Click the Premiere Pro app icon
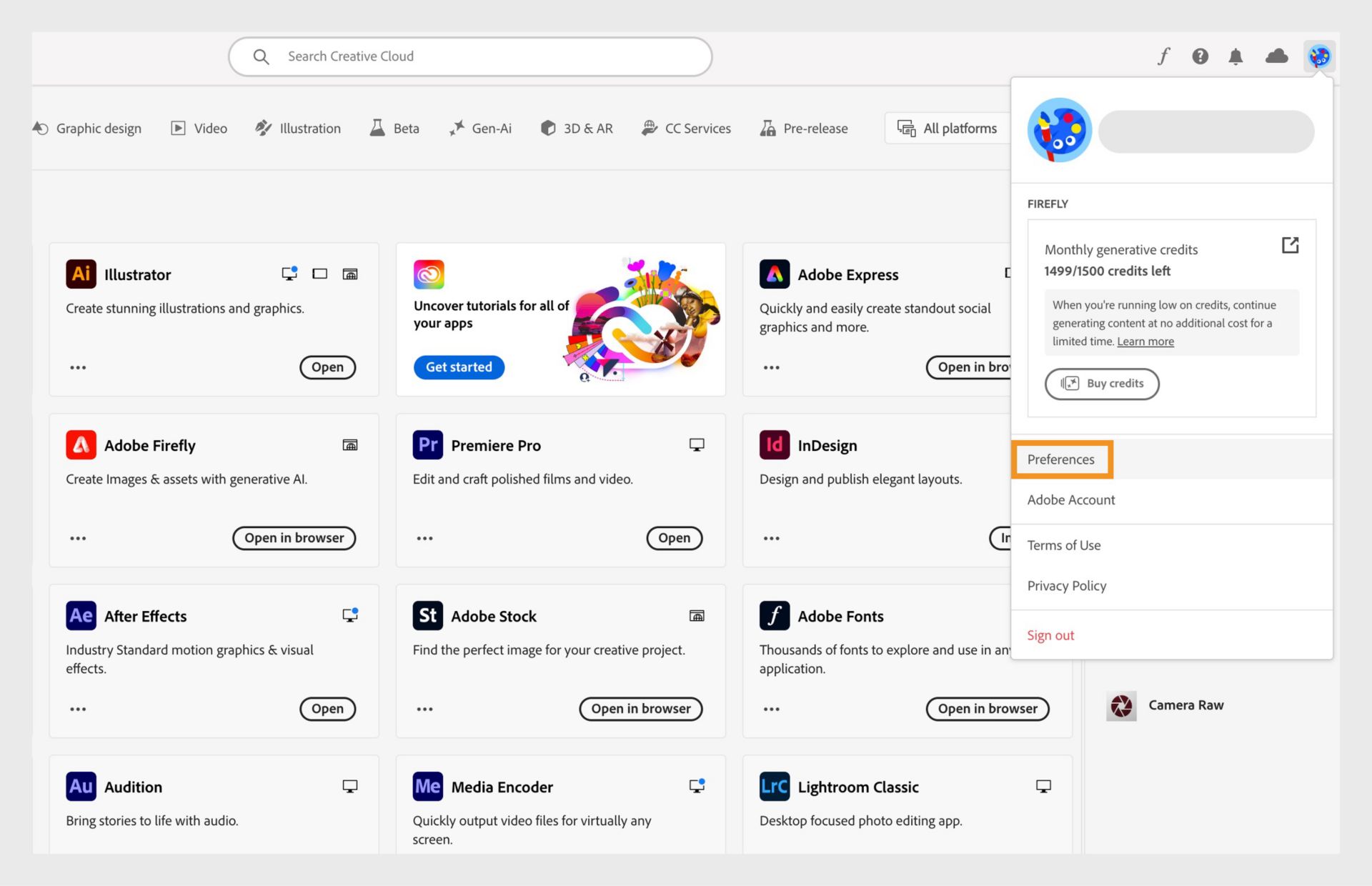This screenshot has height=886, width=1372. [x=428, y=444]
